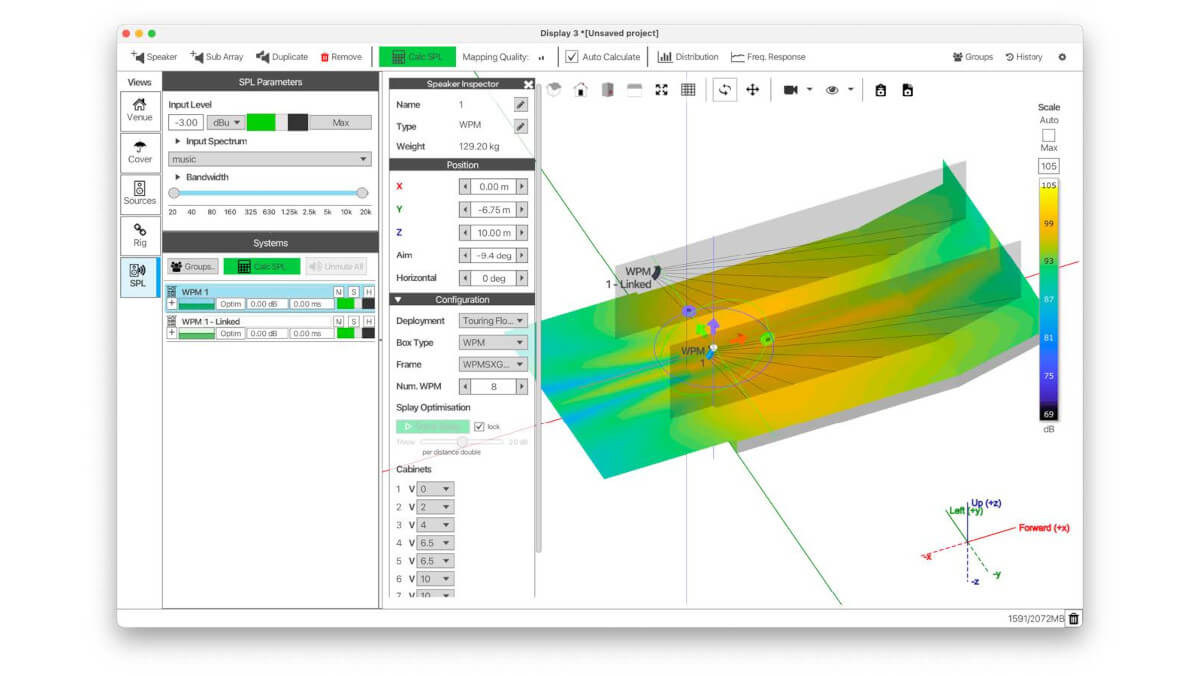The image size is (1200, 675).
Task: Toggle the splay optimisation lock checkbox
Action: click(x=479, y=427)
